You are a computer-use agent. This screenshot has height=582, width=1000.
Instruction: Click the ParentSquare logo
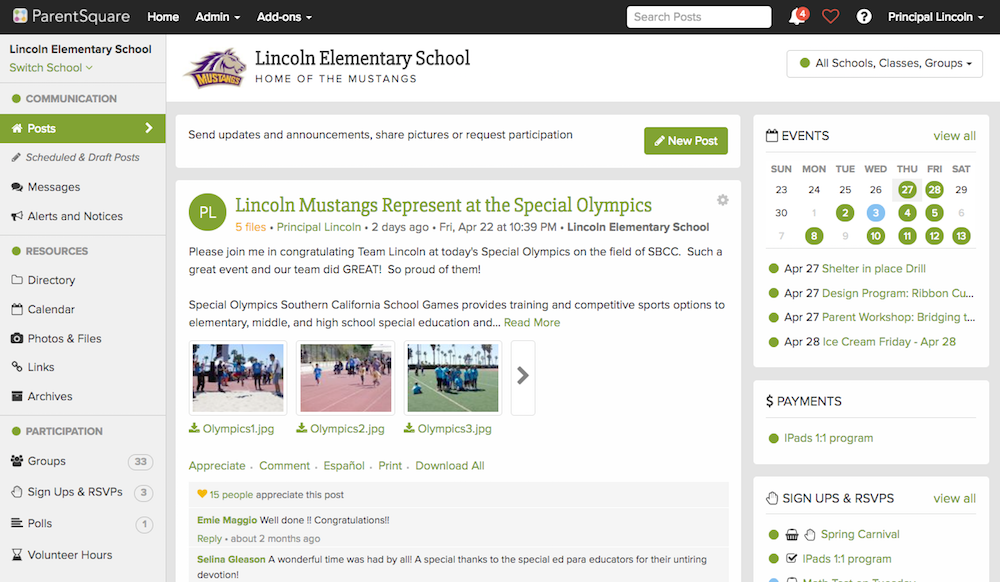tap(71, 17)
